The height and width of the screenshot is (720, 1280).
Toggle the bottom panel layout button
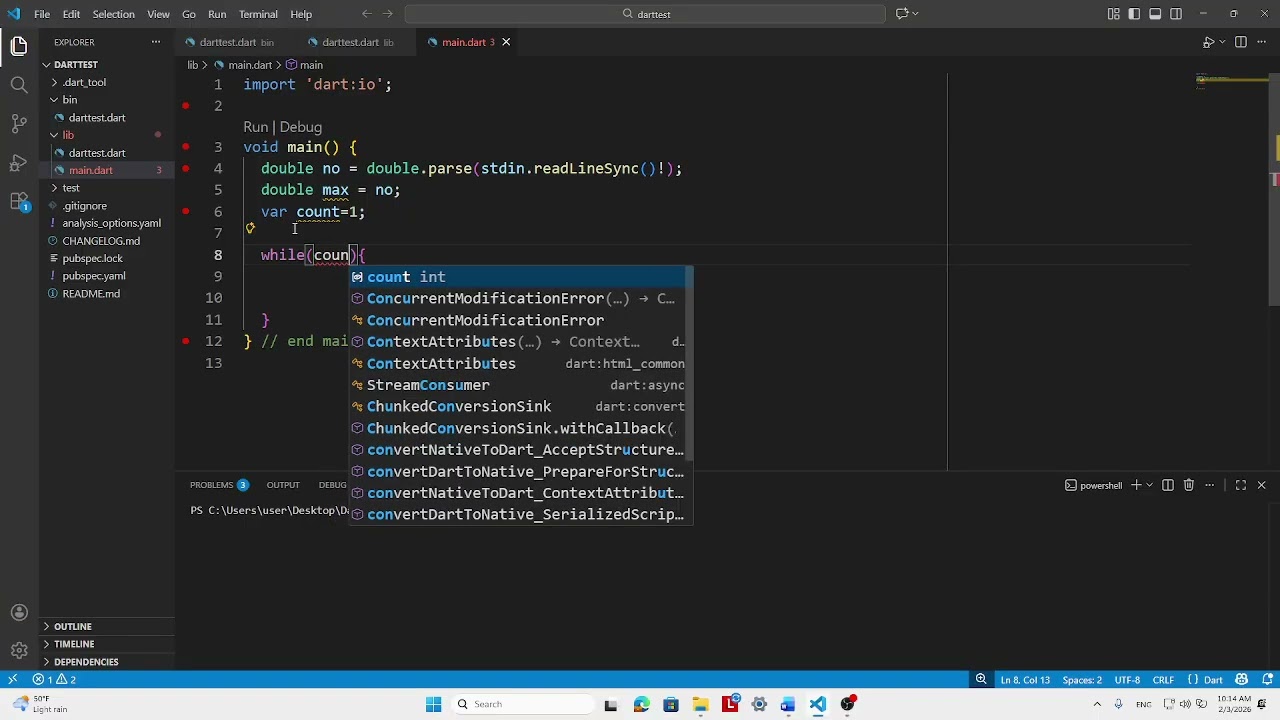[1155, 14]
